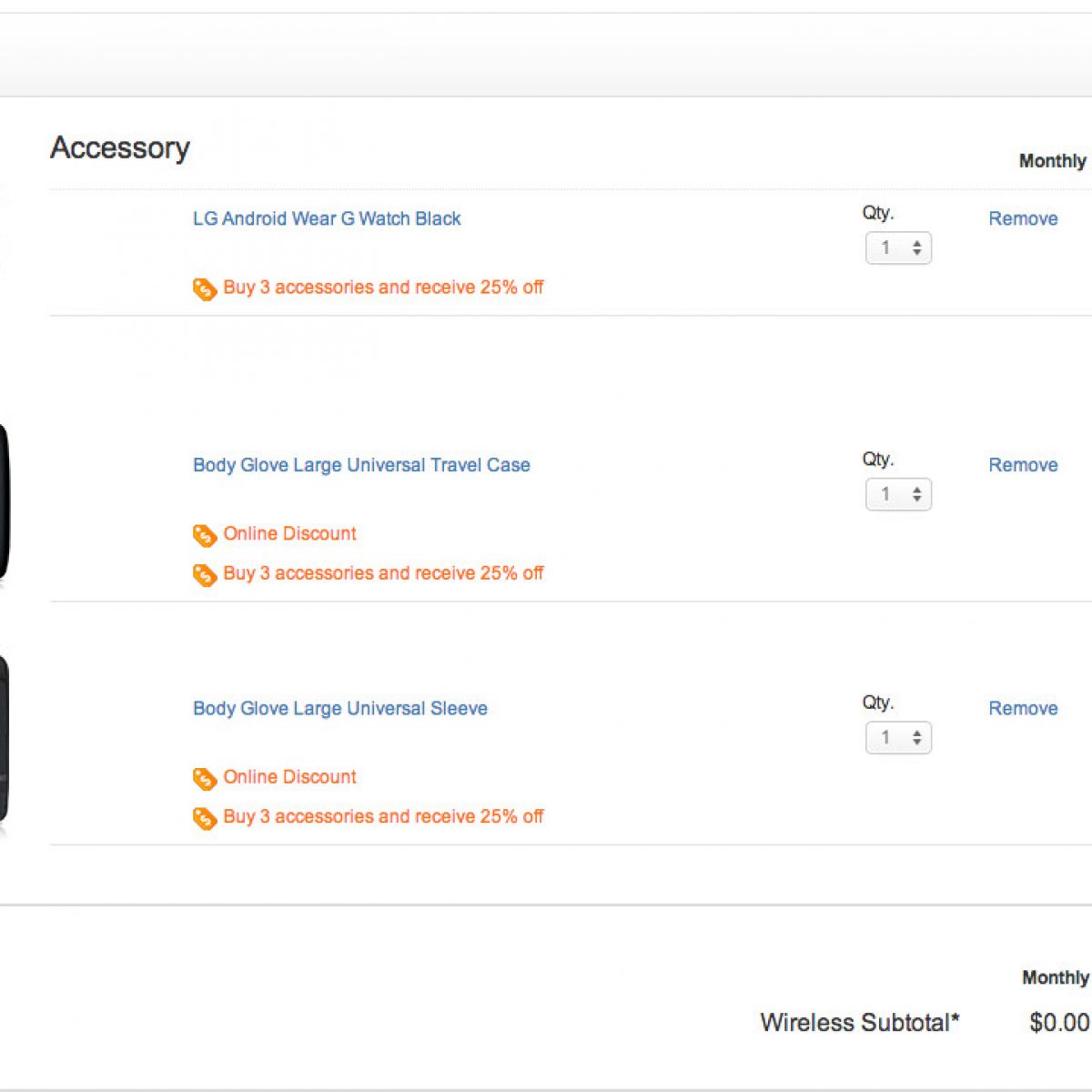Click 25% off tag icon for Travel Case
The width and height of the screenshot is (1092, 1092).
[204, 575]
